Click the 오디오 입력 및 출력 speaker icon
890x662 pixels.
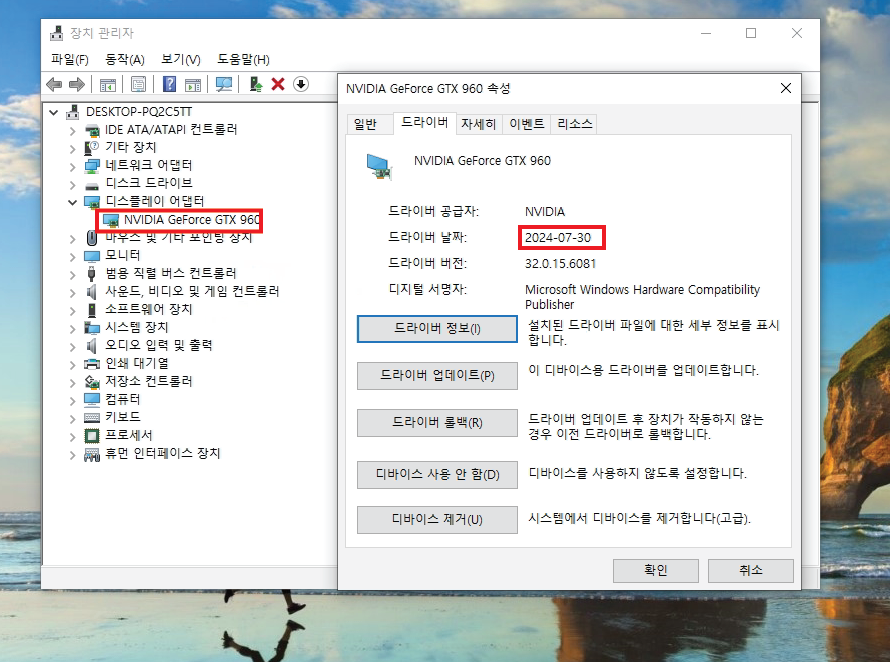(91, 345)
